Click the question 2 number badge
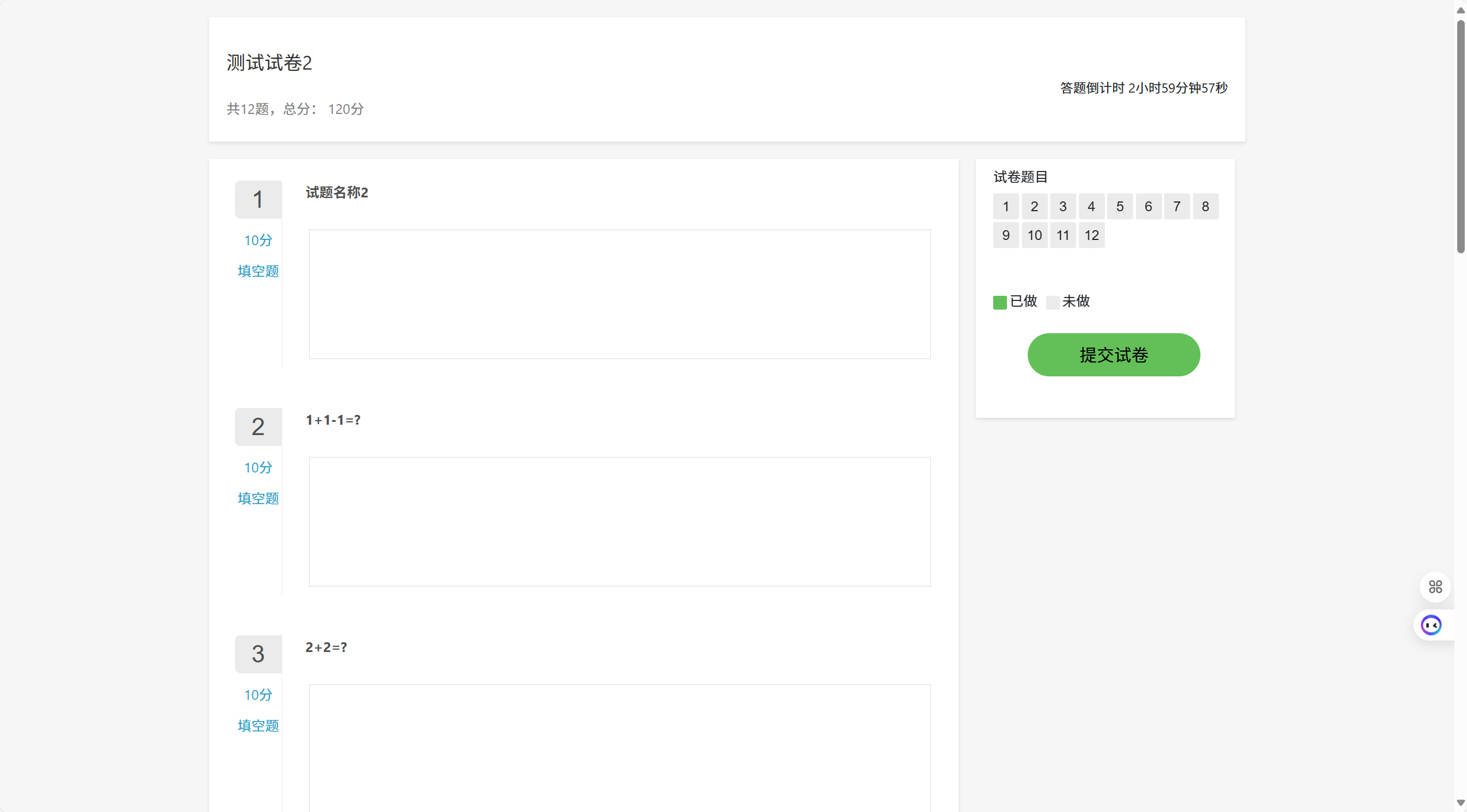This screenshot has height=812, width=1467. coord(258,427)
